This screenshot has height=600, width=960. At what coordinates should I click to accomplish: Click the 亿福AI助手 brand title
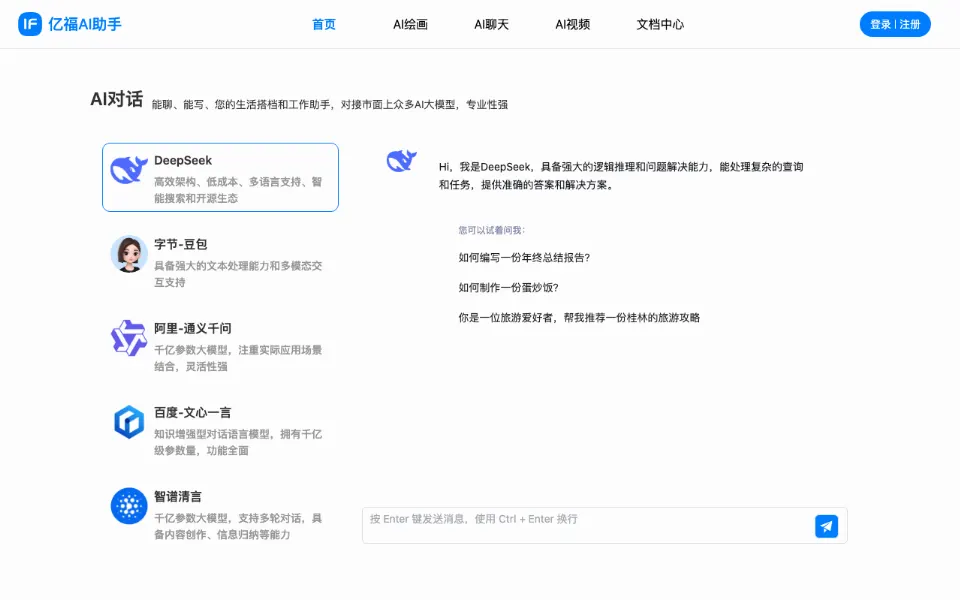point(84,24)
